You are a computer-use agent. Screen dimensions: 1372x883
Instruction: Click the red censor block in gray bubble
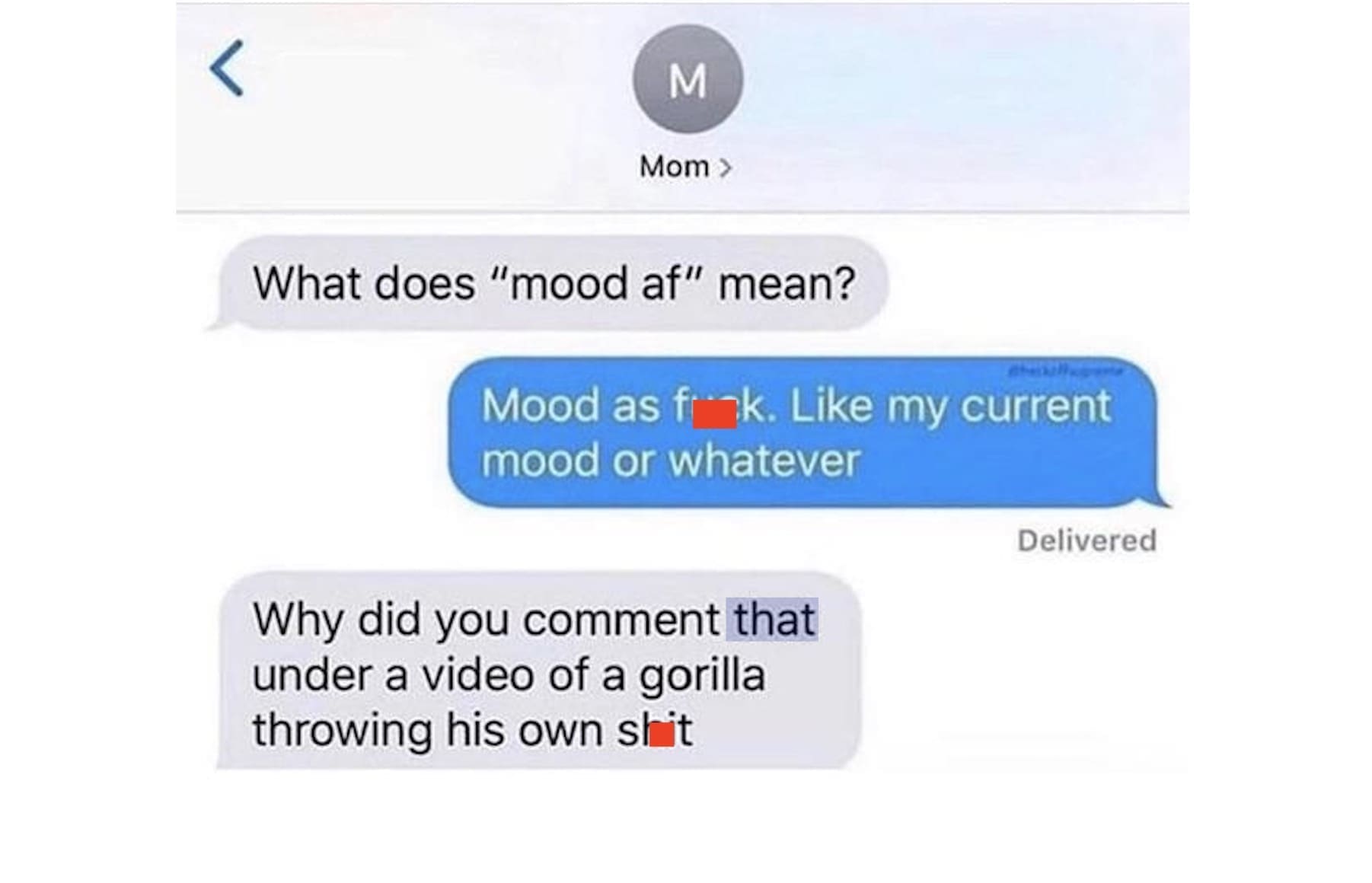662,735
